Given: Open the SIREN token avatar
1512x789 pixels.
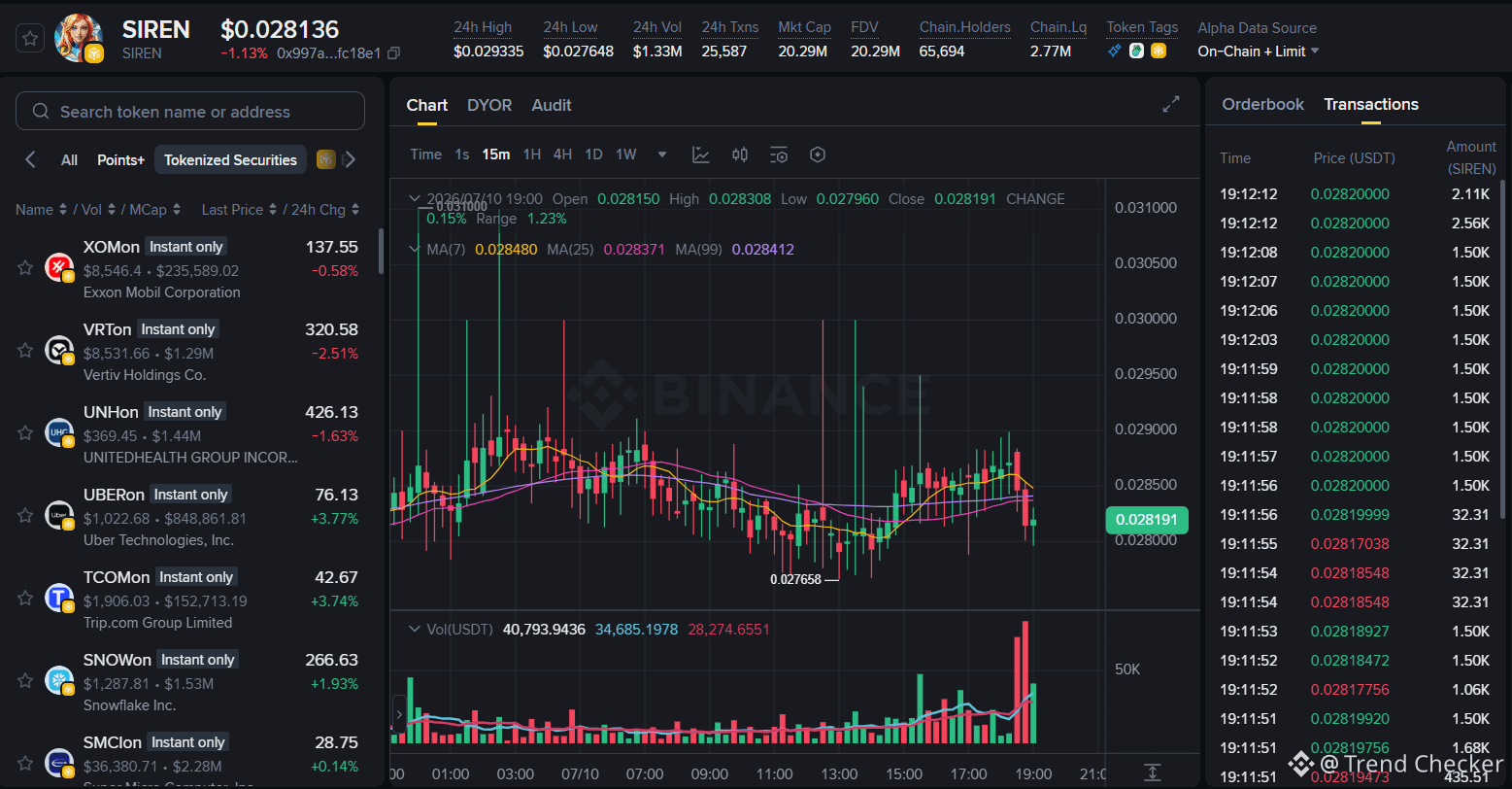Looking at the screenshot, I should point(79,38).
